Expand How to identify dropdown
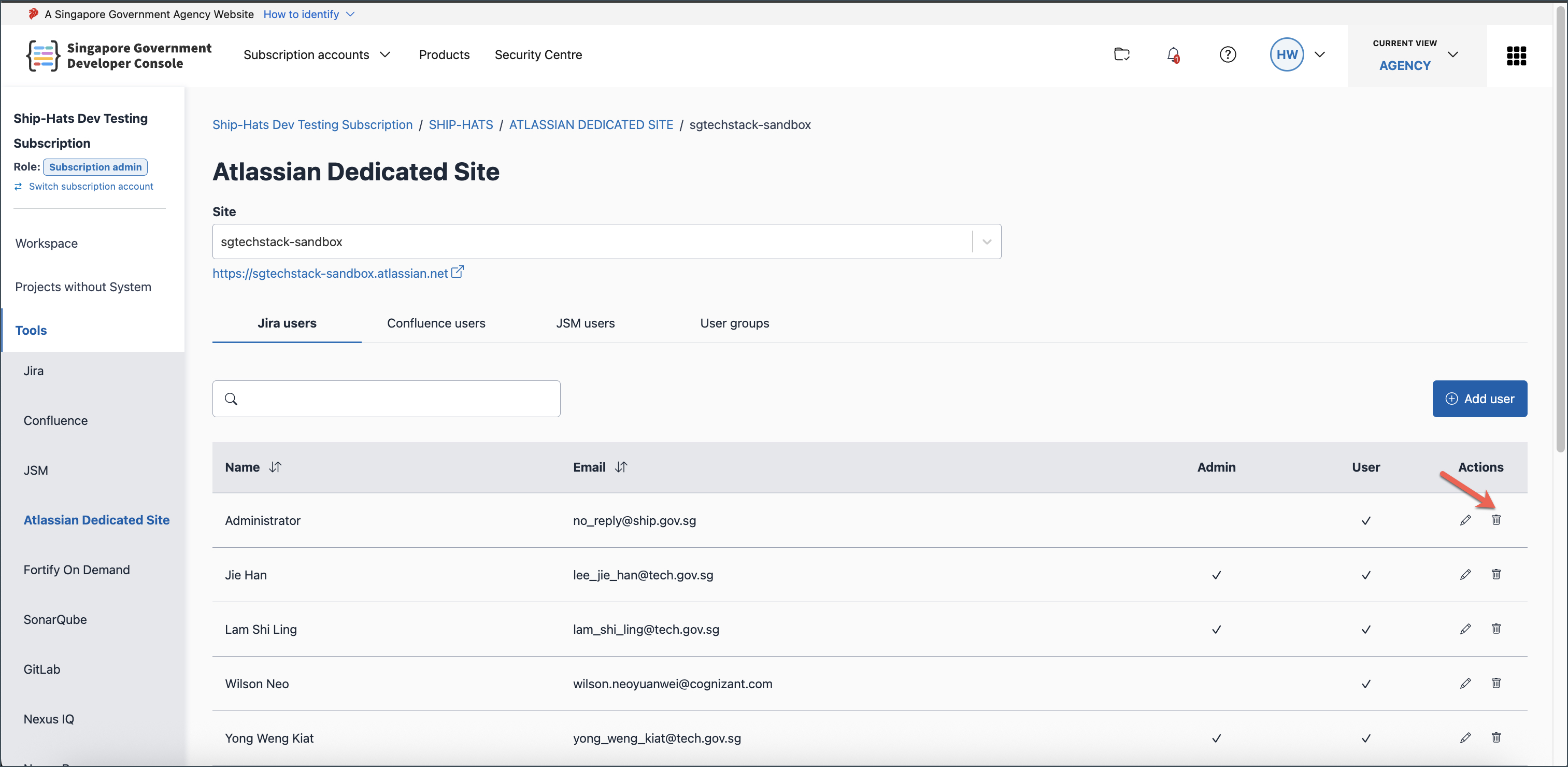The image size is (1568, 767). (x=309, y=14)
